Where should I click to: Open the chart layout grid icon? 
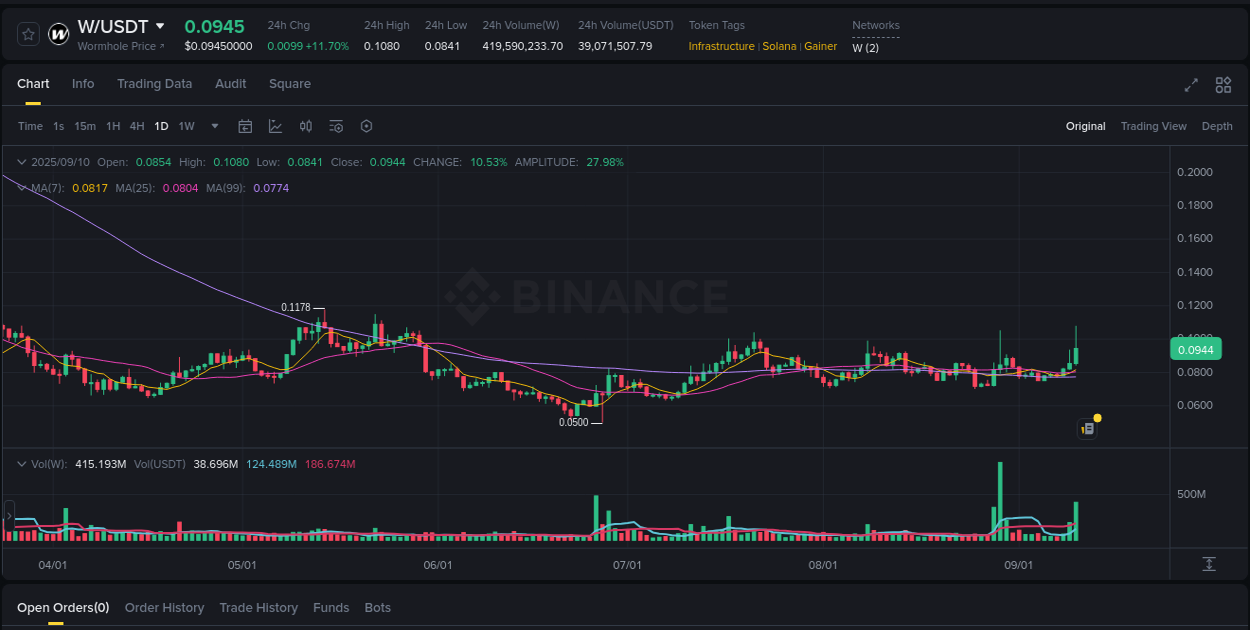click(1223, 85)
